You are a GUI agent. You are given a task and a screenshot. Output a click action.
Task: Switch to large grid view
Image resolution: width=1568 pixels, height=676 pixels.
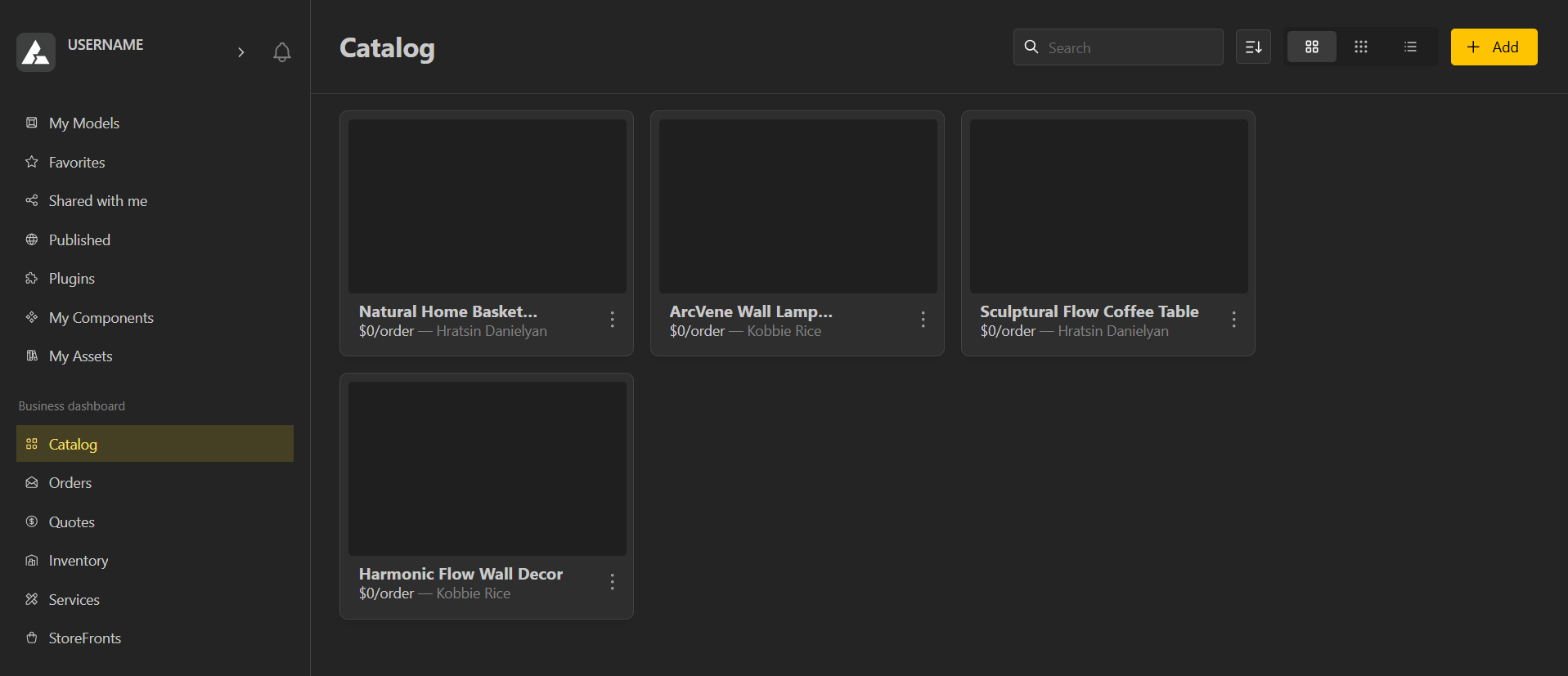point(1312,47)
